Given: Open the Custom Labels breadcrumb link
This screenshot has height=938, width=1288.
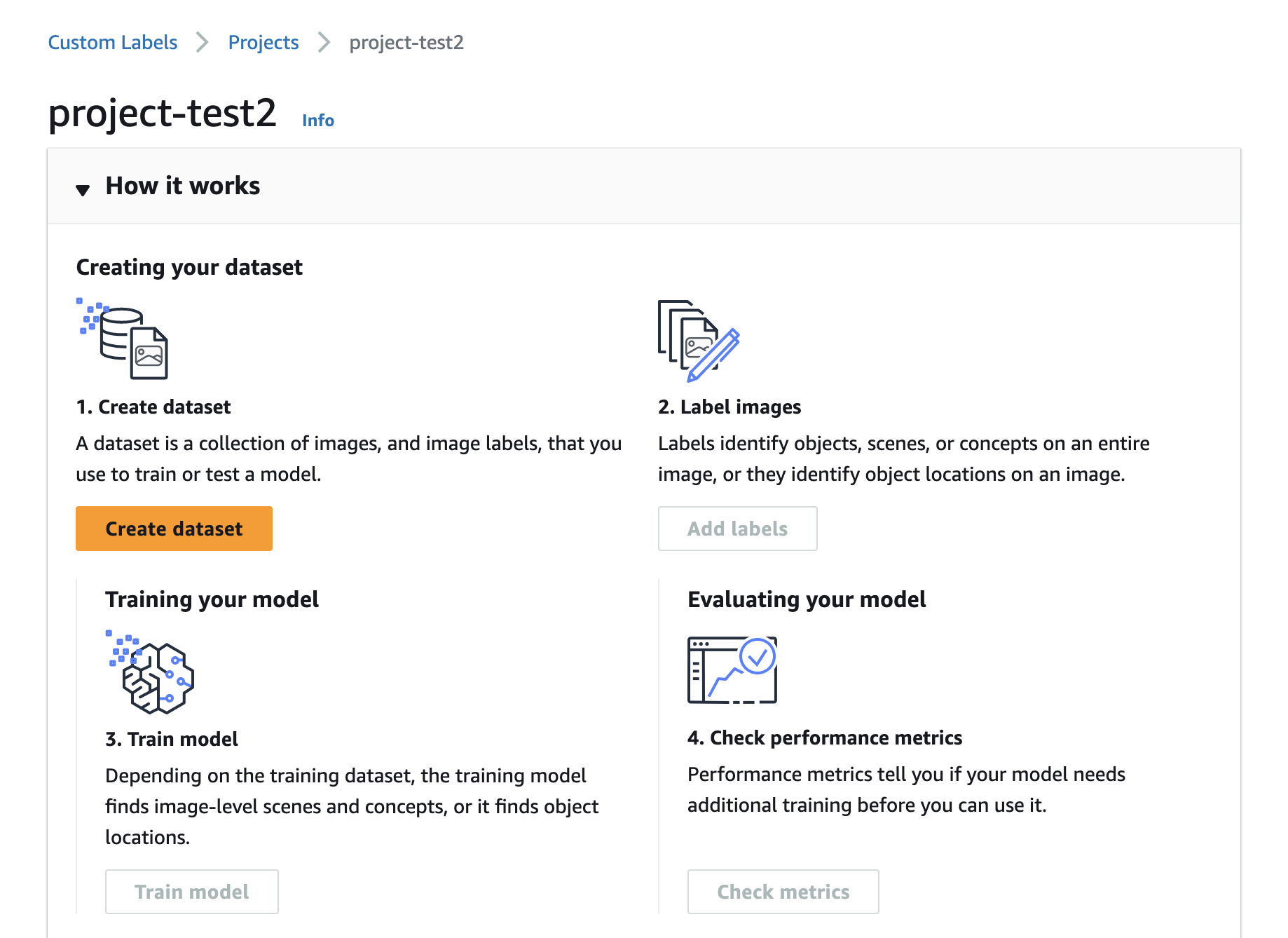Looking at the screenshot, I should [113, 42].
